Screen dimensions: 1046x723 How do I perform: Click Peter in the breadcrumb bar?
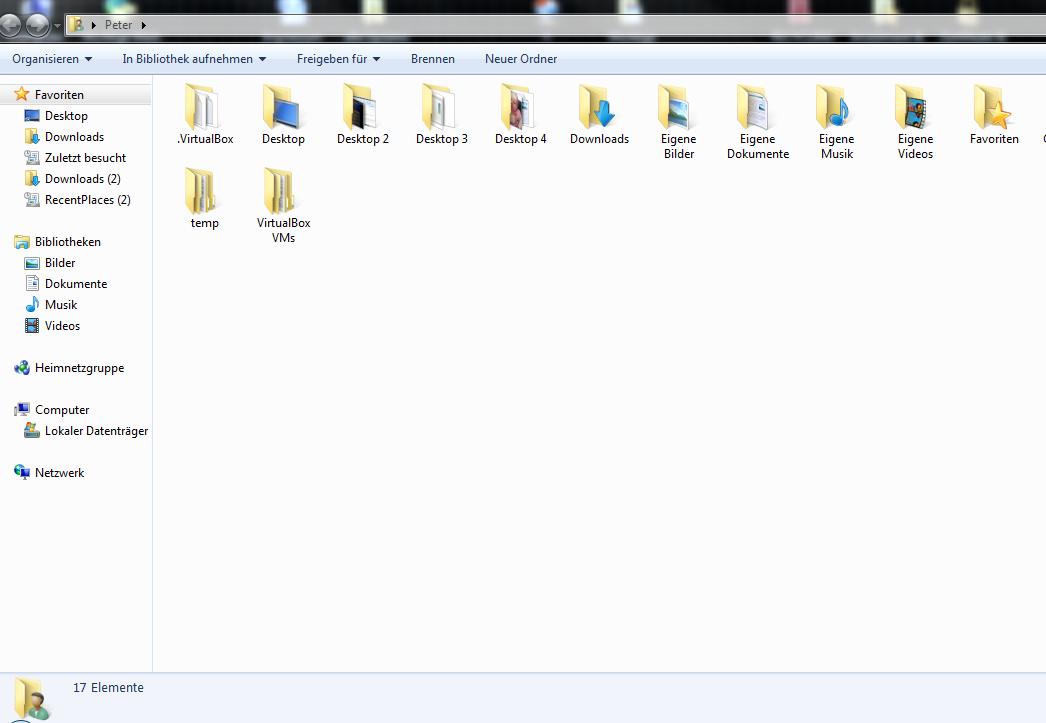click(x=118, y=24)
